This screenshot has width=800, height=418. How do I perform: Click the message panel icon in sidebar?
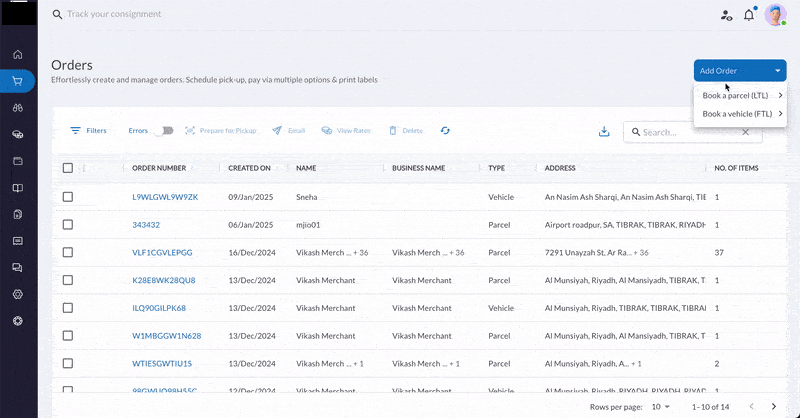(18, 241)
